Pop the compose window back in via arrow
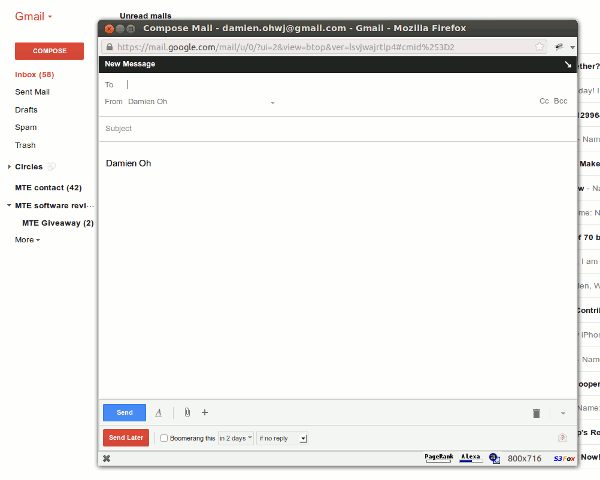The image size is (600, 480). [567, 64]
